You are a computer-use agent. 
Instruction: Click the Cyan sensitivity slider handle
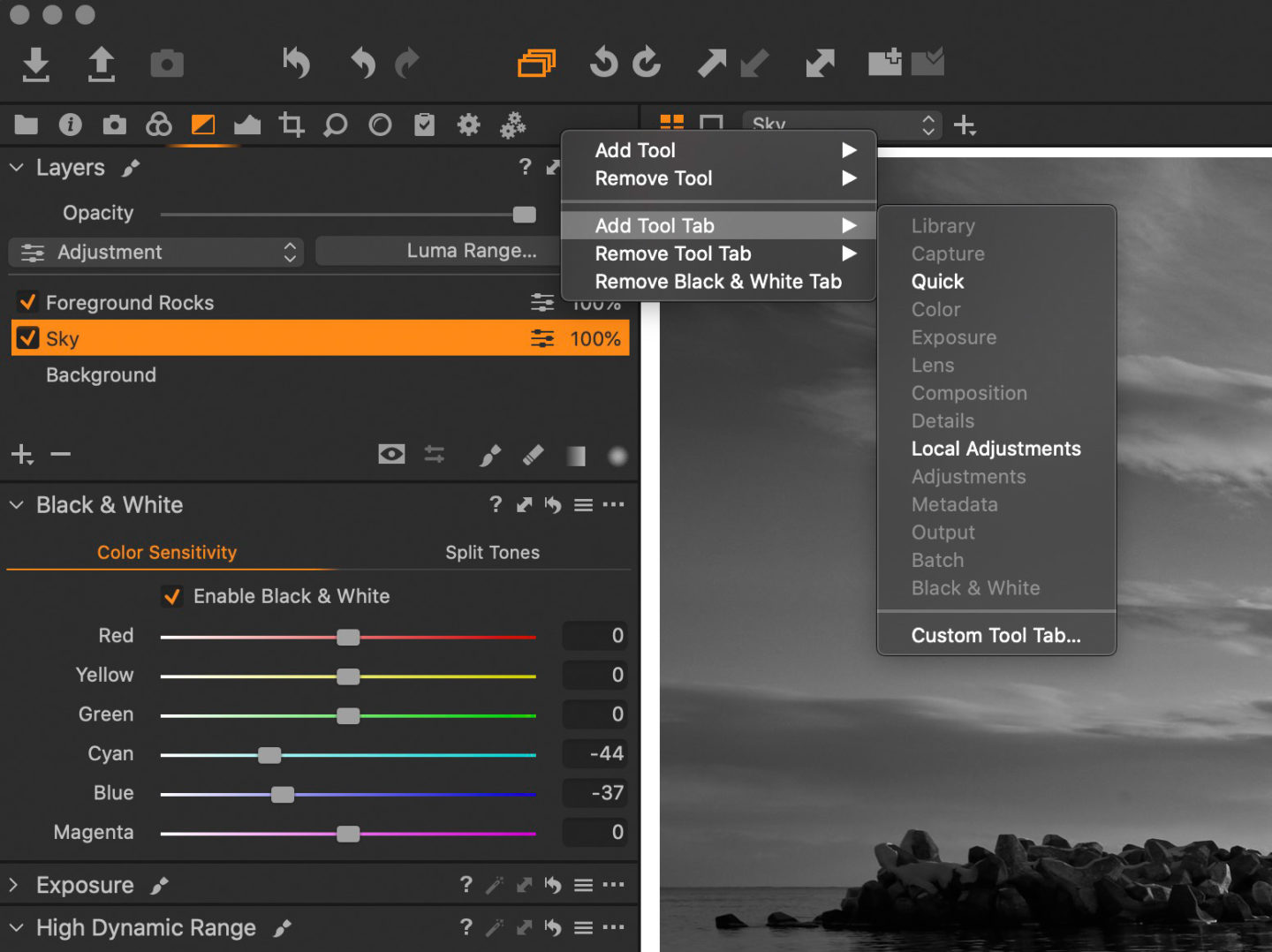coord(269,755)
